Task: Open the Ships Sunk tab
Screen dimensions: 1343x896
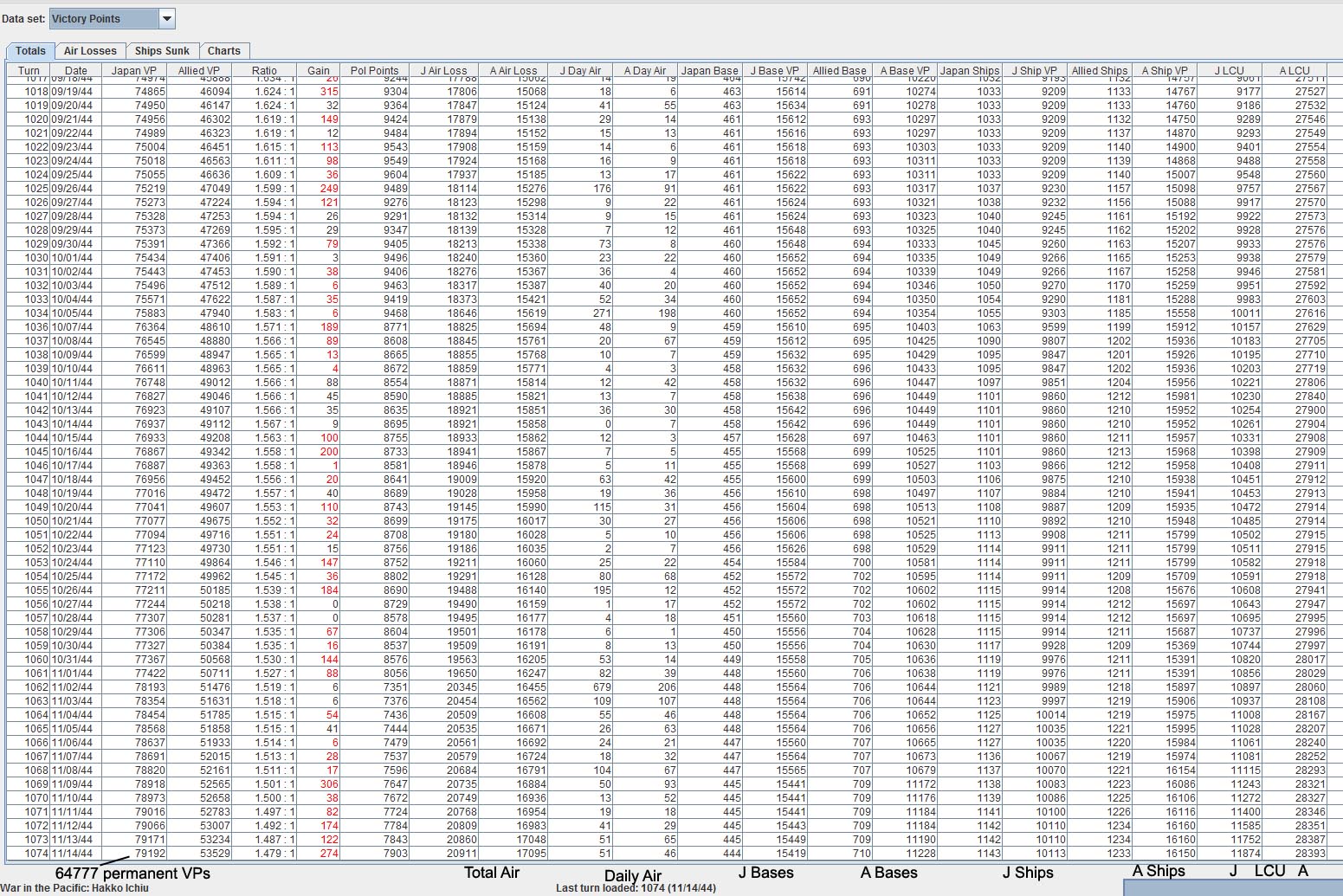Action: click(162, 50)
